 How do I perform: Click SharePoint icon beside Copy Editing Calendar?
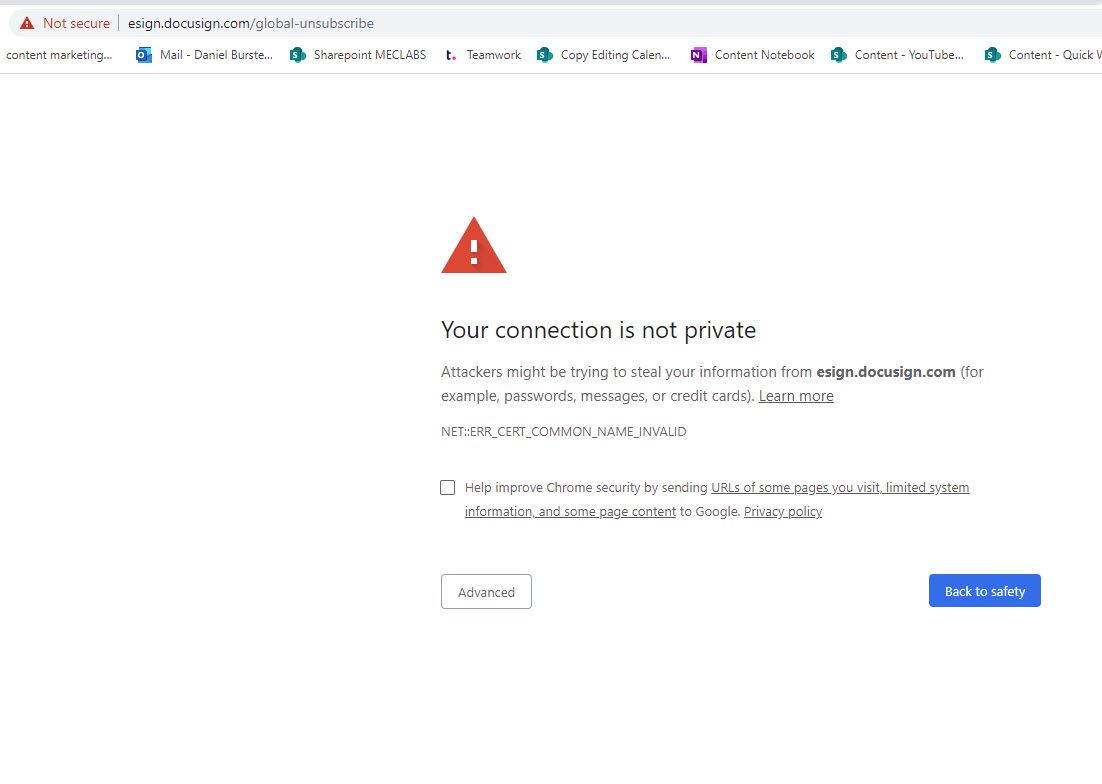(545, 55)
